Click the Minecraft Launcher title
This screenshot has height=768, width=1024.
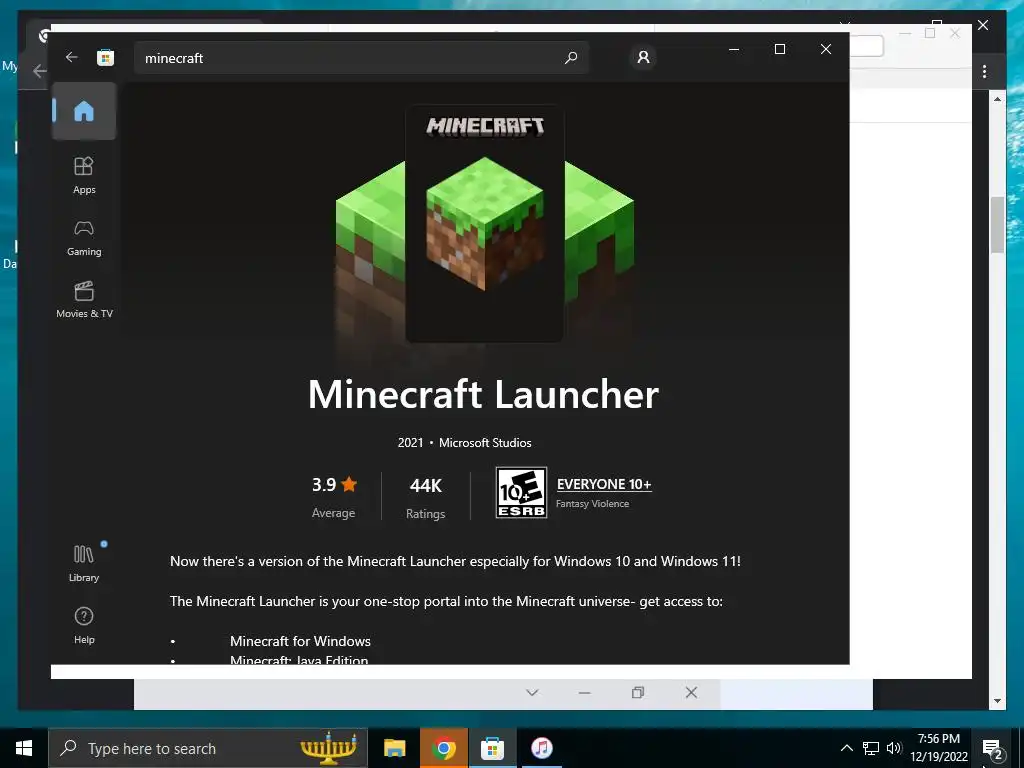(x=483, y=394)
